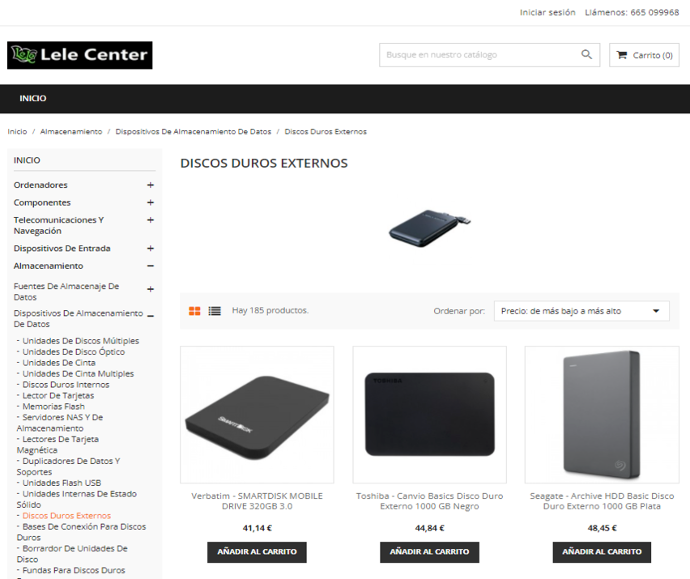Image resolution: width=690 pixels, height=579 pixels.
Task: Add Verbatim SMARTDISK to cart
Action: tap(257, 552)
